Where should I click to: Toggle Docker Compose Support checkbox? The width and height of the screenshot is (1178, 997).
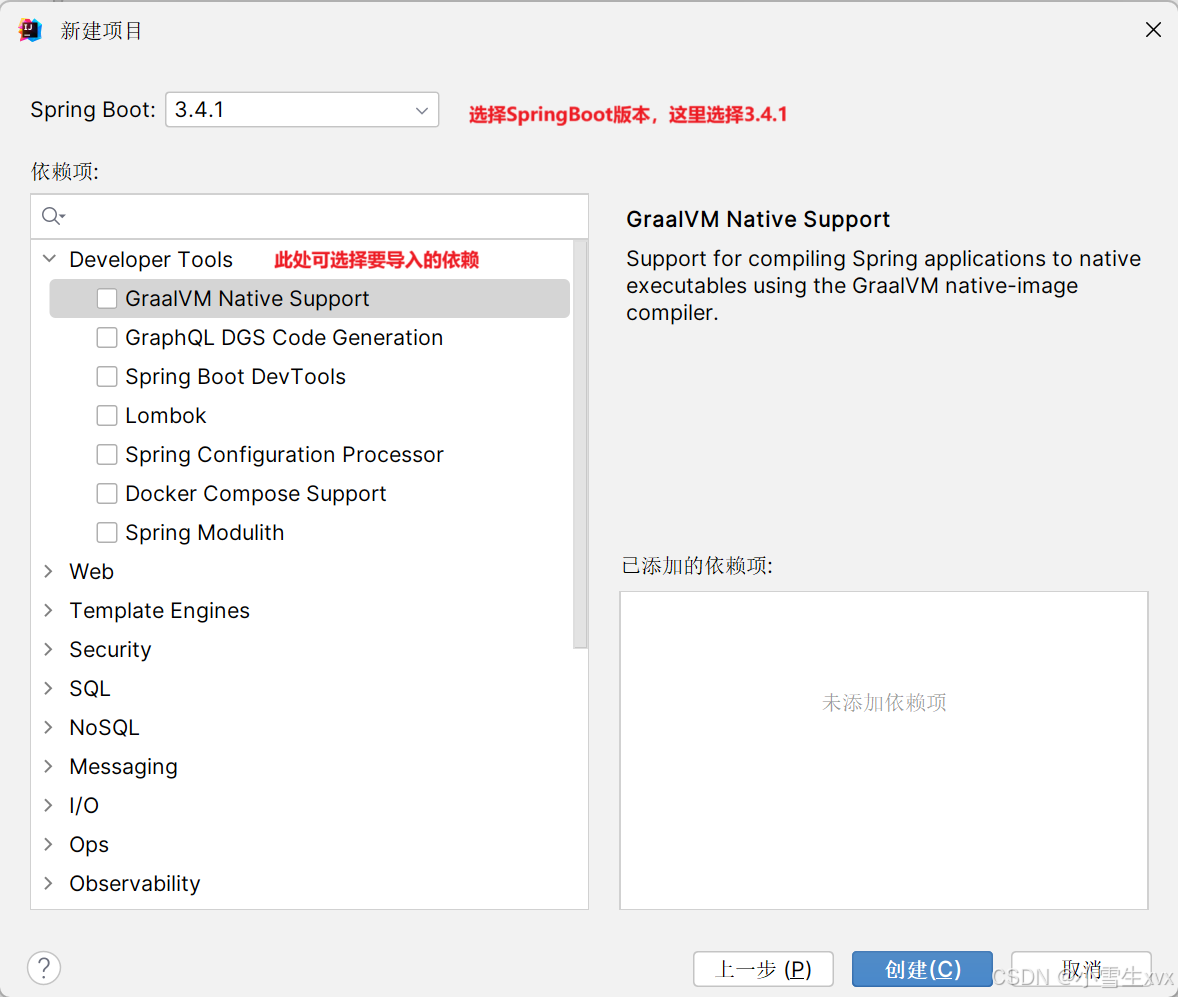(x=107, y=494)
